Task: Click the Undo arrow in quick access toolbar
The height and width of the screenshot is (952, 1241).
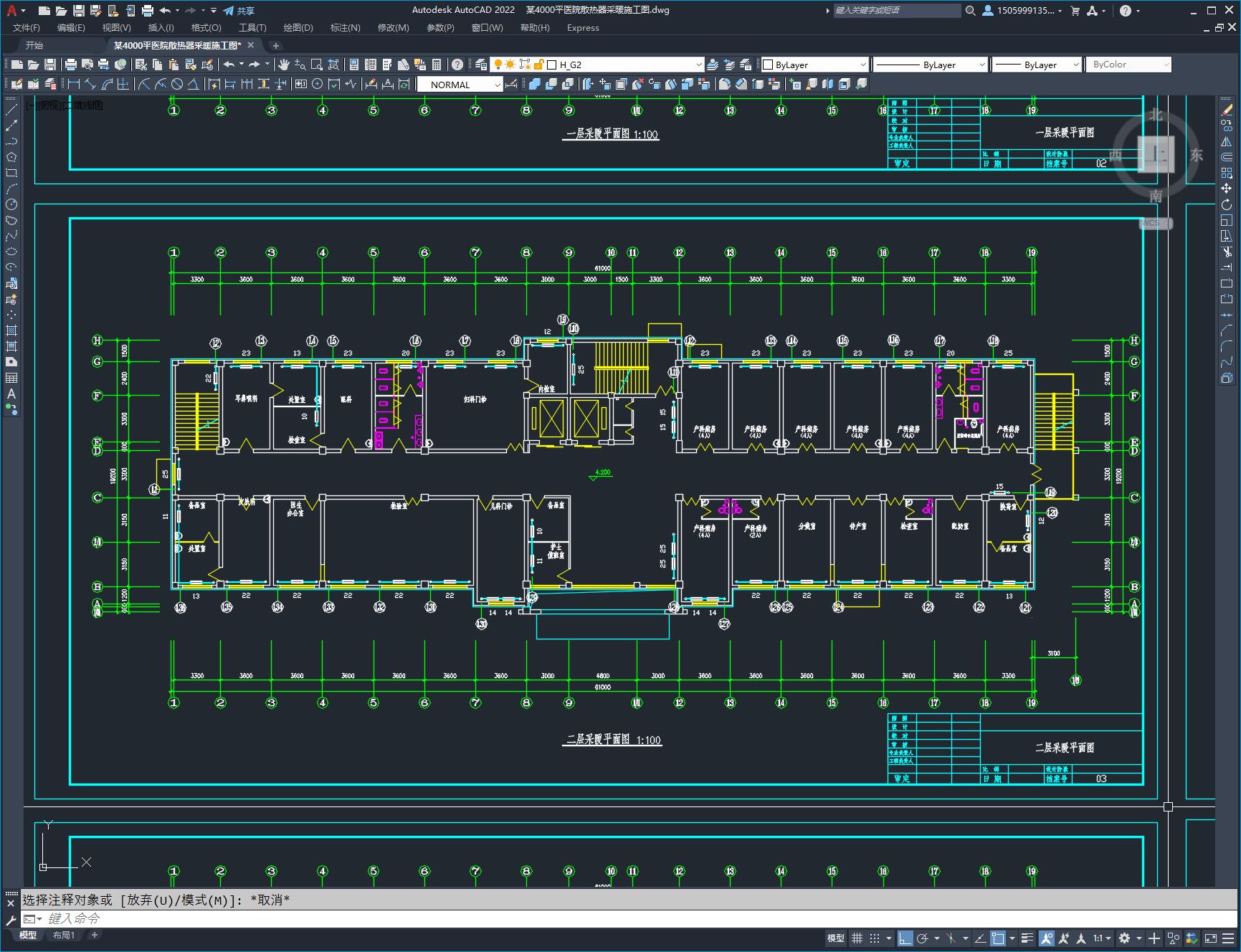Action: tap(165, 11)
